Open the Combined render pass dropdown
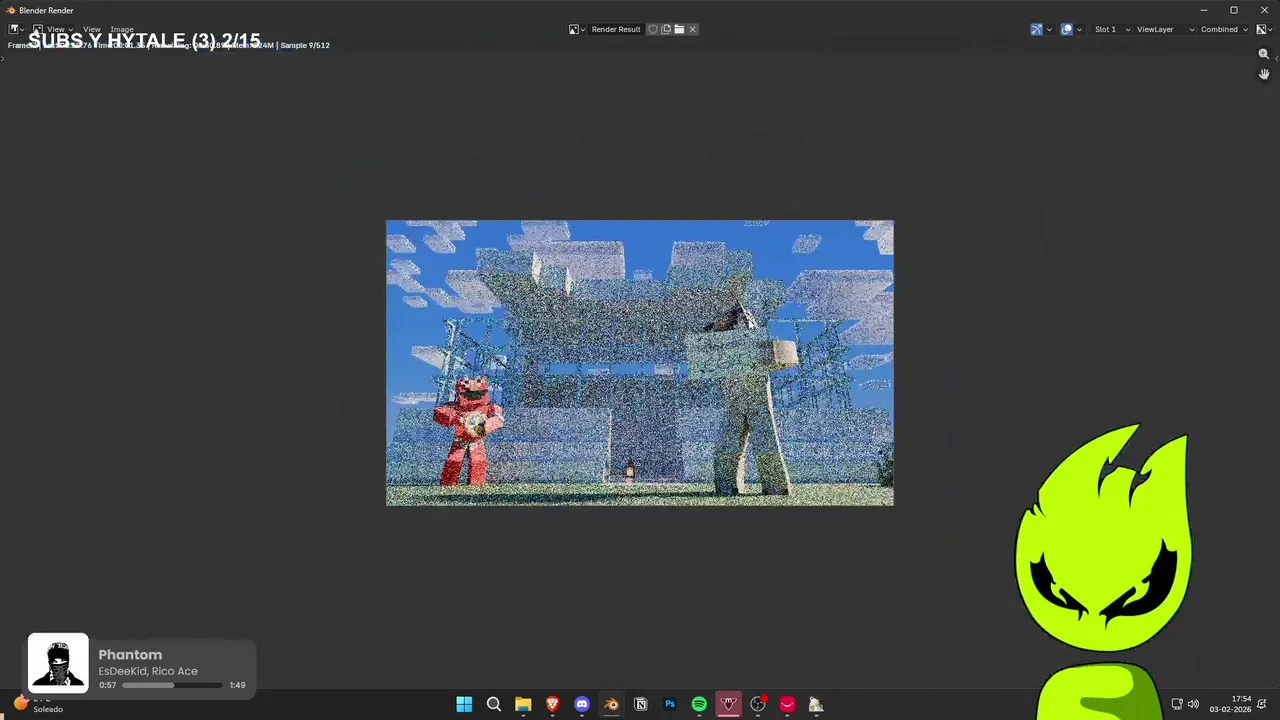Image resolution: width=1280 pixels, height=720 pixels. [1224, 29]
